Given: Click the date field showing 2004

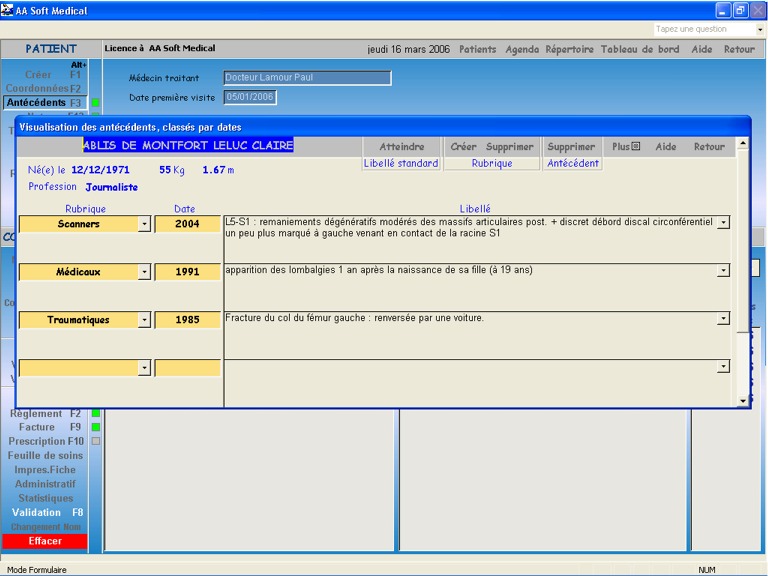Looking at the screenshot, I should [x=188, y=224].
